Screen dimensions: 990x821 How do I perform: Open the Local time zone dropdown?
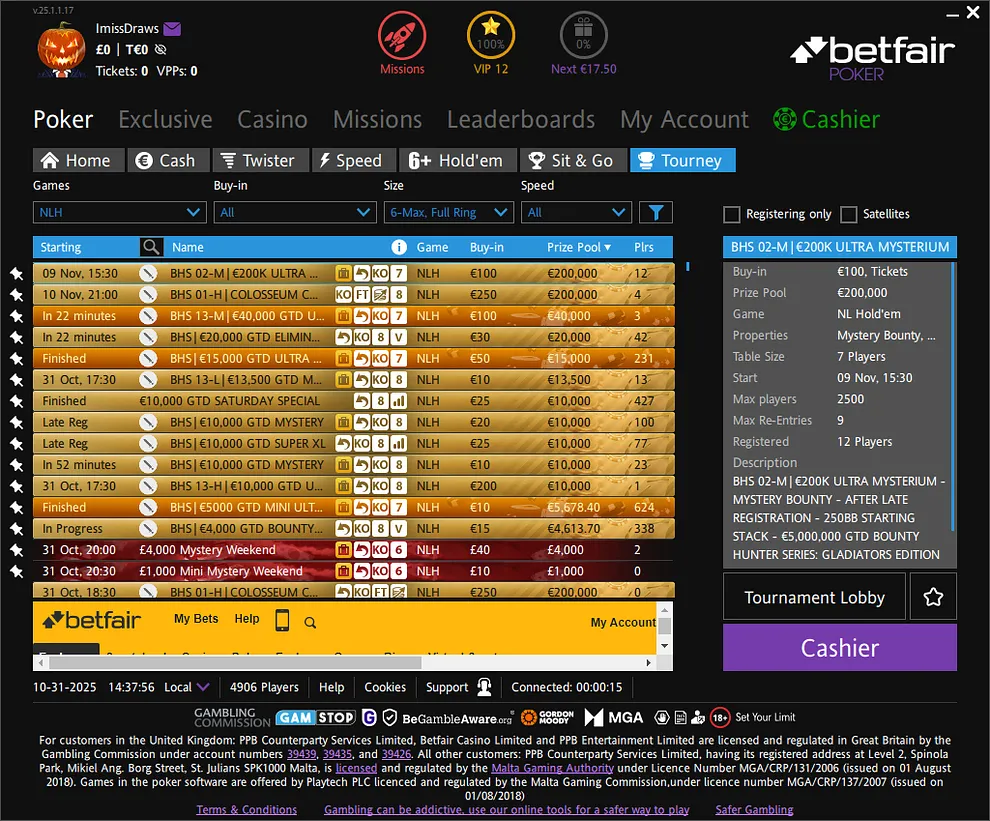(x=188, y=687)
